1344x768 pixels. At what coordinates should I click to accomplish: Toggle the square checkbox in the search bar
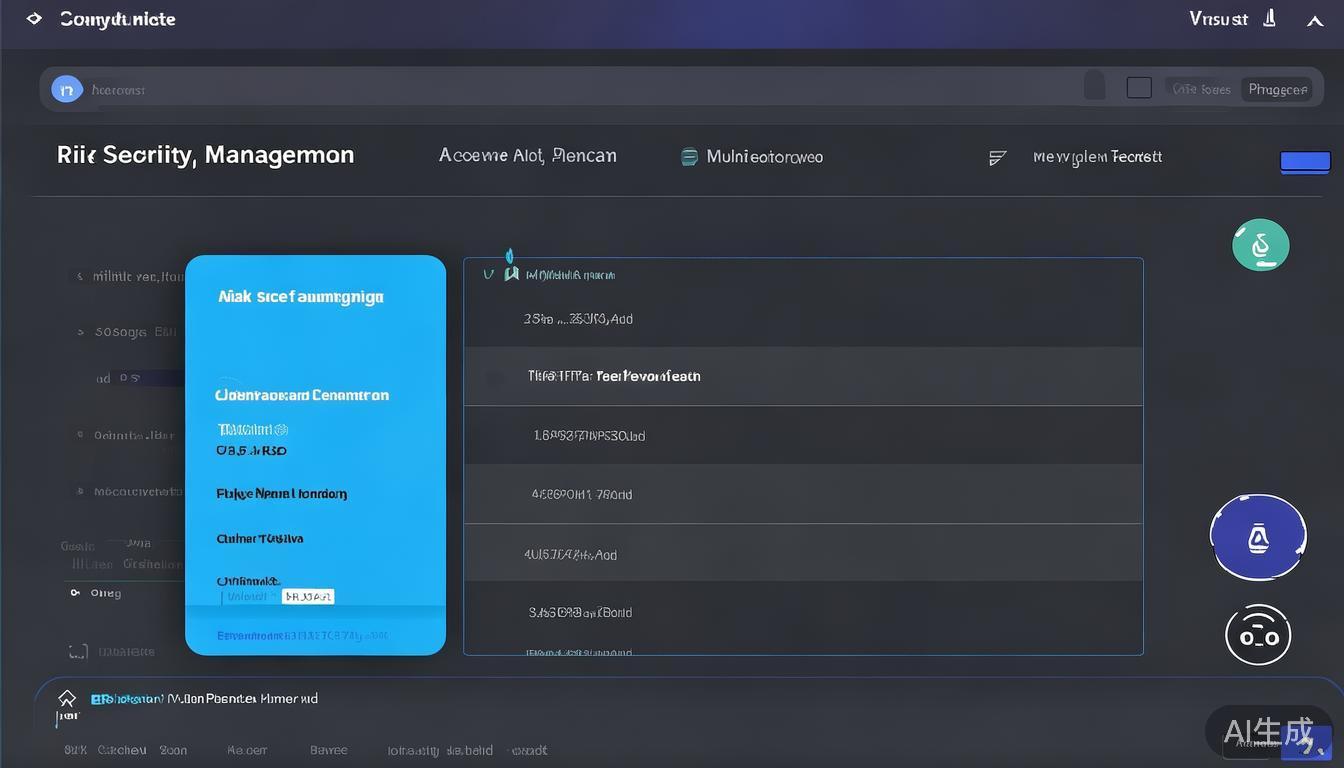click(1139, 88)
